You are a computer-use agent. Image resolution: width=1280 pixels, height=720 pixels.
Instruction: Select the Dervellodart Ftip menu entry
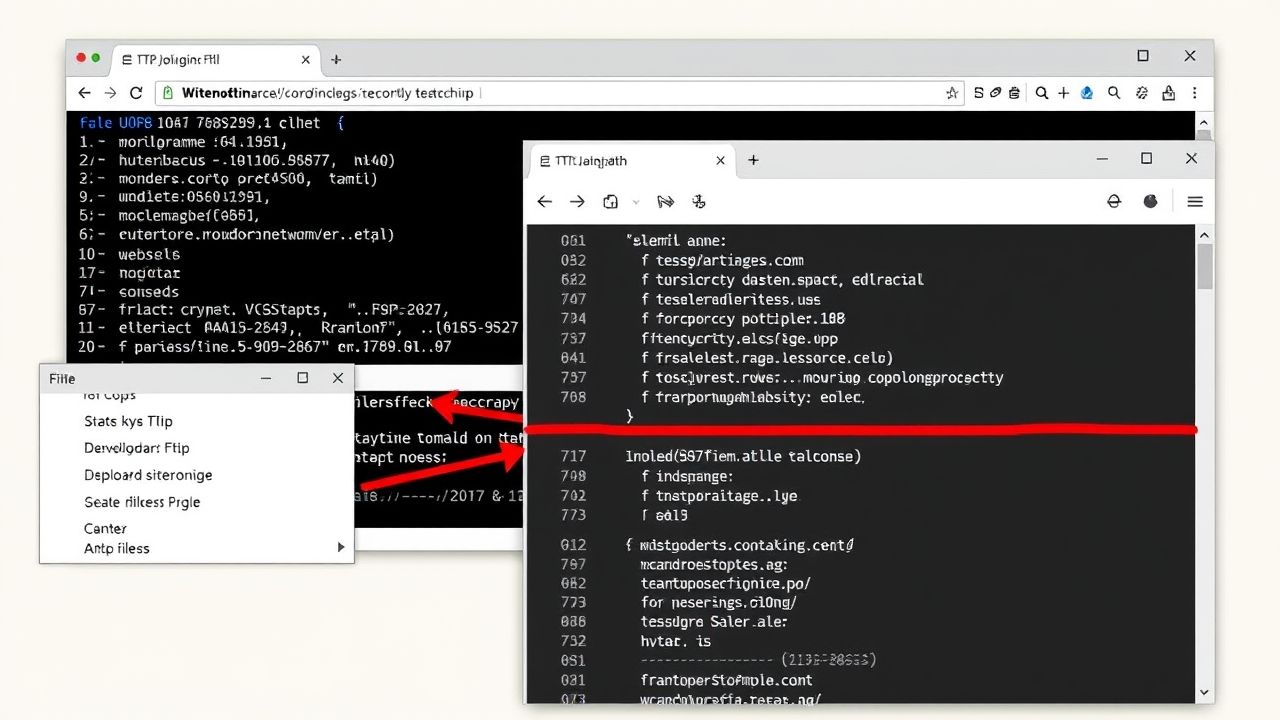[136, 448]
